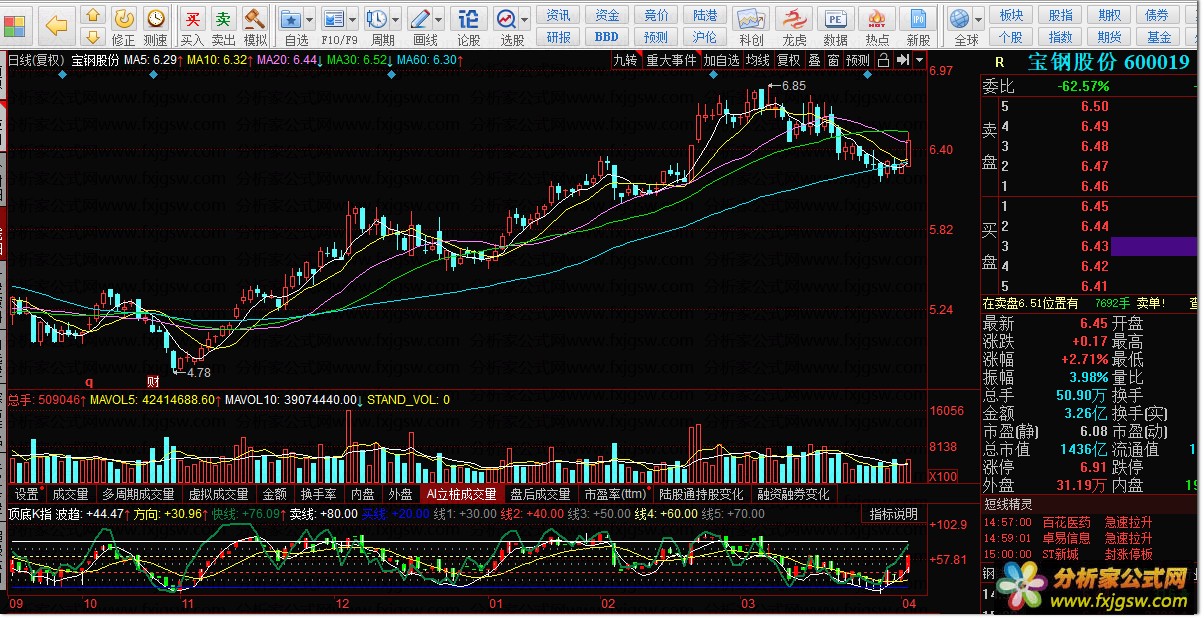Toggle the 叠 overlay option
This screenshot has height=618, width=1204.
814,60
